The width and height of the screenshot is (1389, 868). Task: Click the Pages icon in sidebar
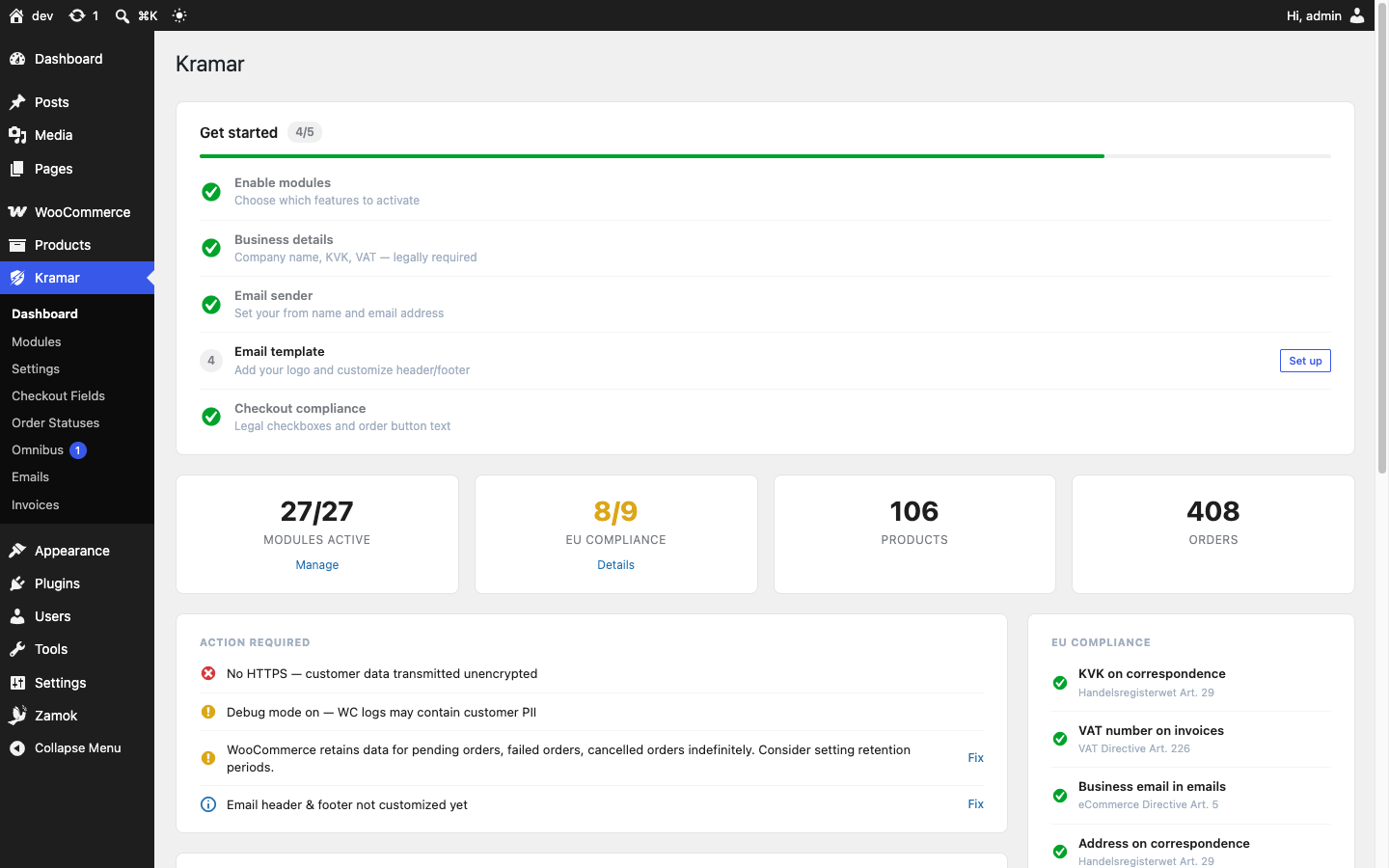point(17,169)
